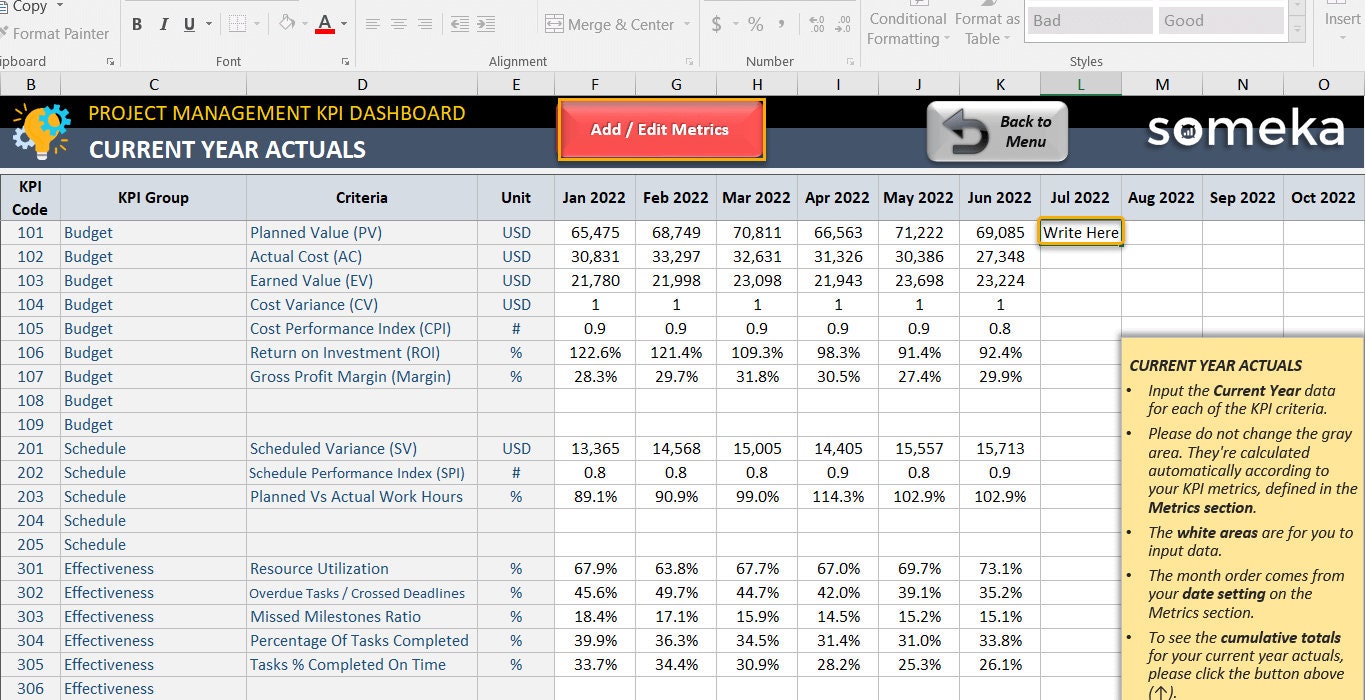The height and width of the screenshot is (700, 1365).
Task: Open Underline style dropdown arrow
Action: [x=208, y=24]
